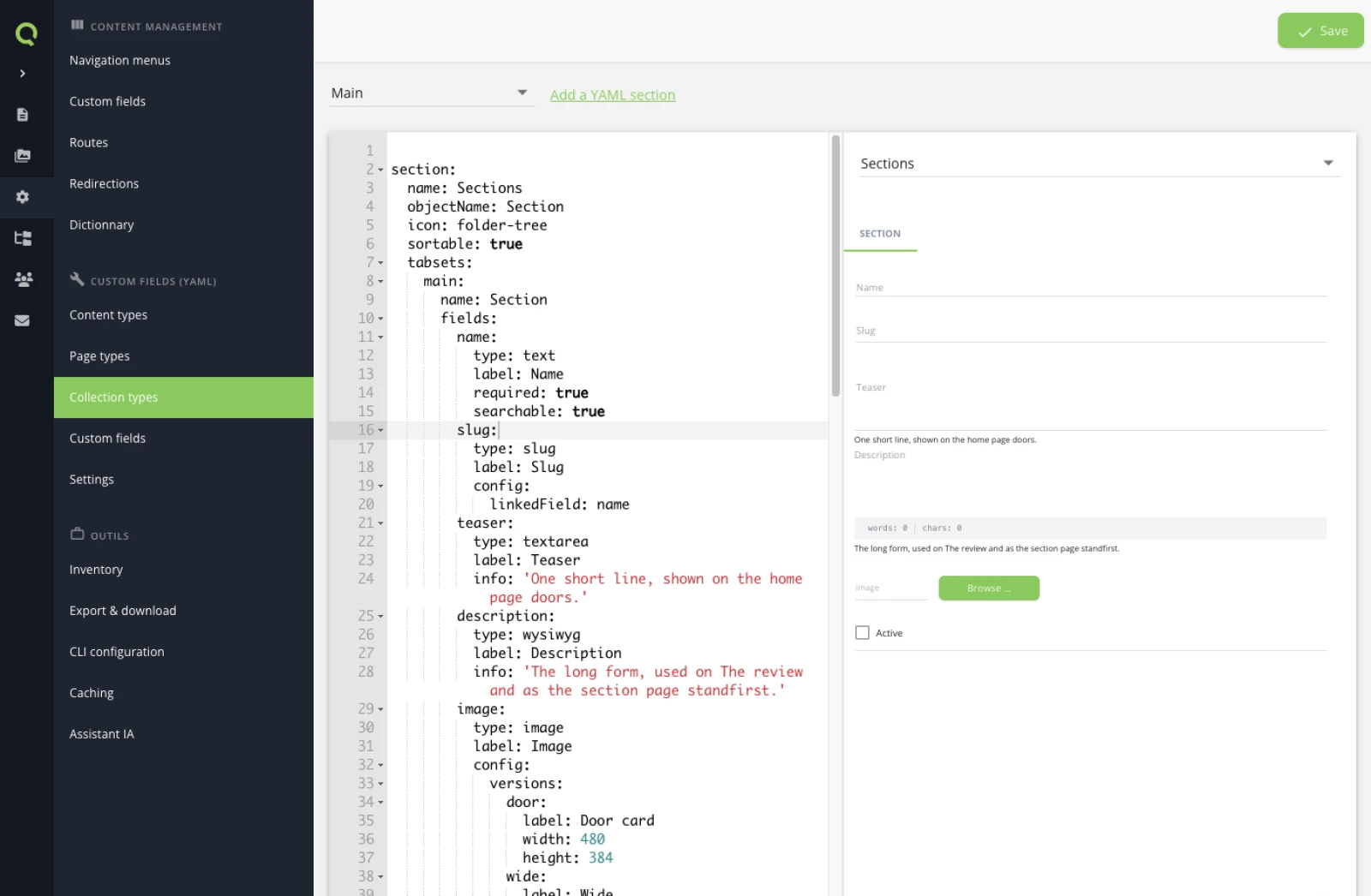Select the SECTION tab in the preview
1371x896 pixels.
point(880,234)
